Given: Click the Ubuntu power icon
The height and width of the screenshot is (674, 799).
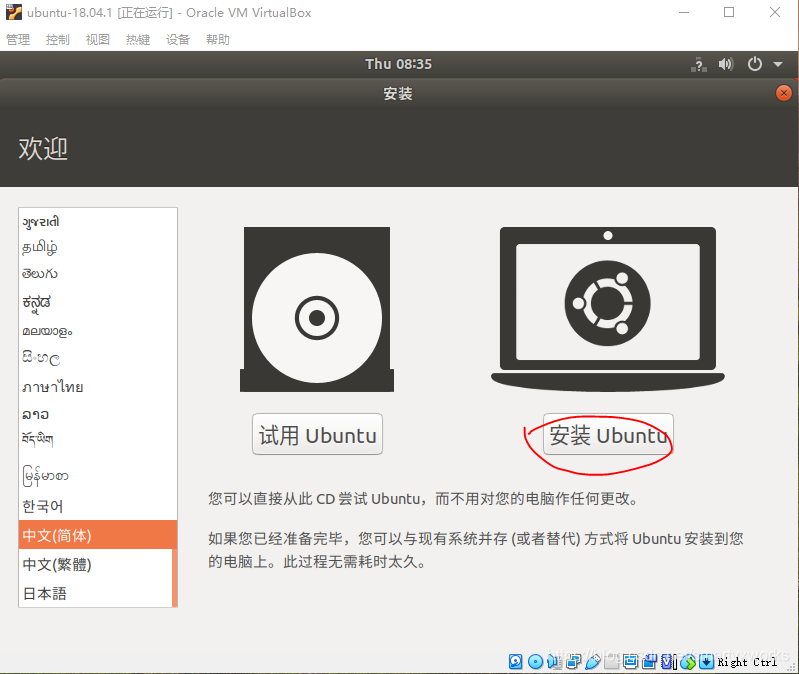Looking at the screenshot, I should point(755,64).
